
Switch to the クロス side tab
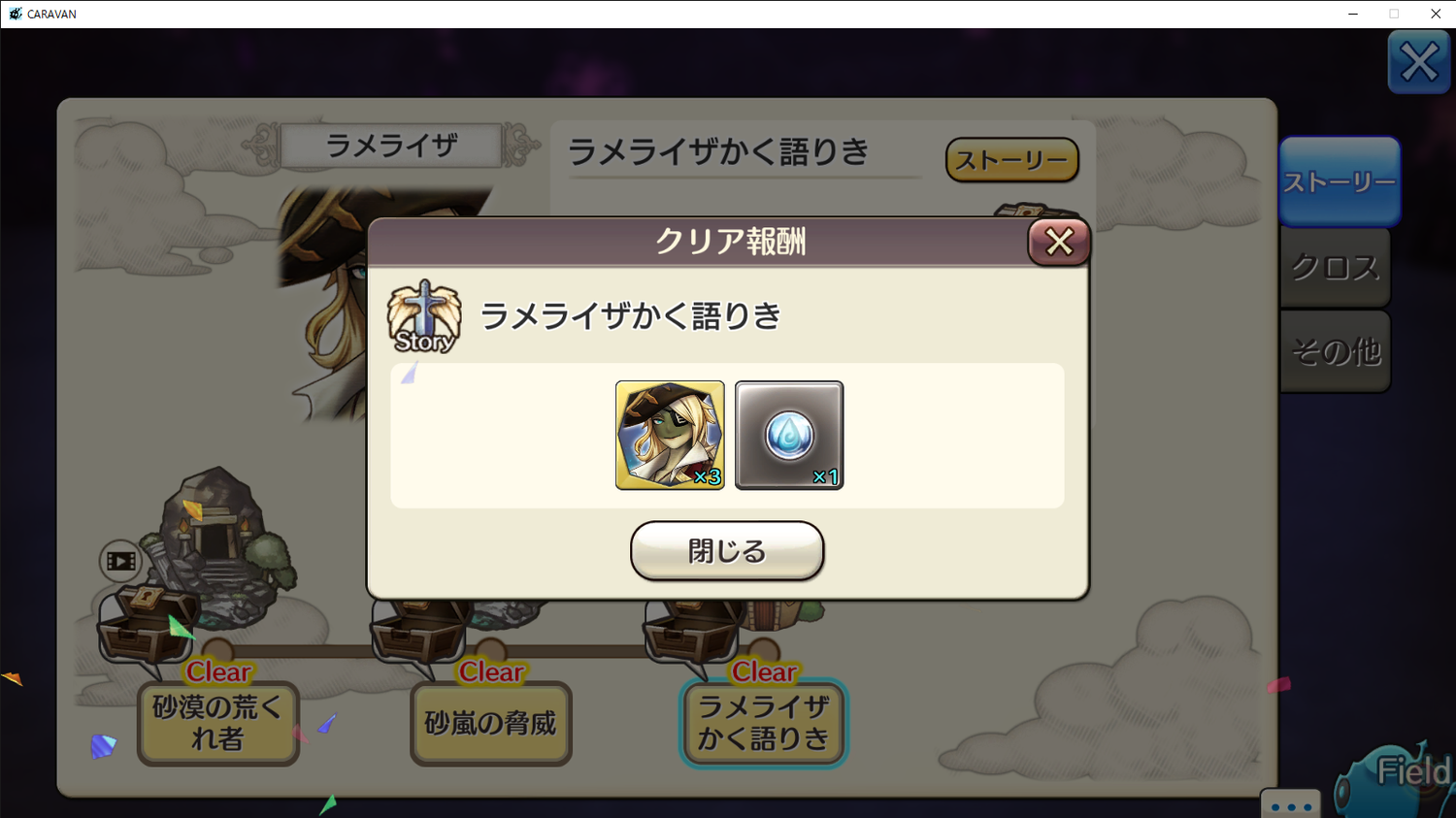[1336, 268]
